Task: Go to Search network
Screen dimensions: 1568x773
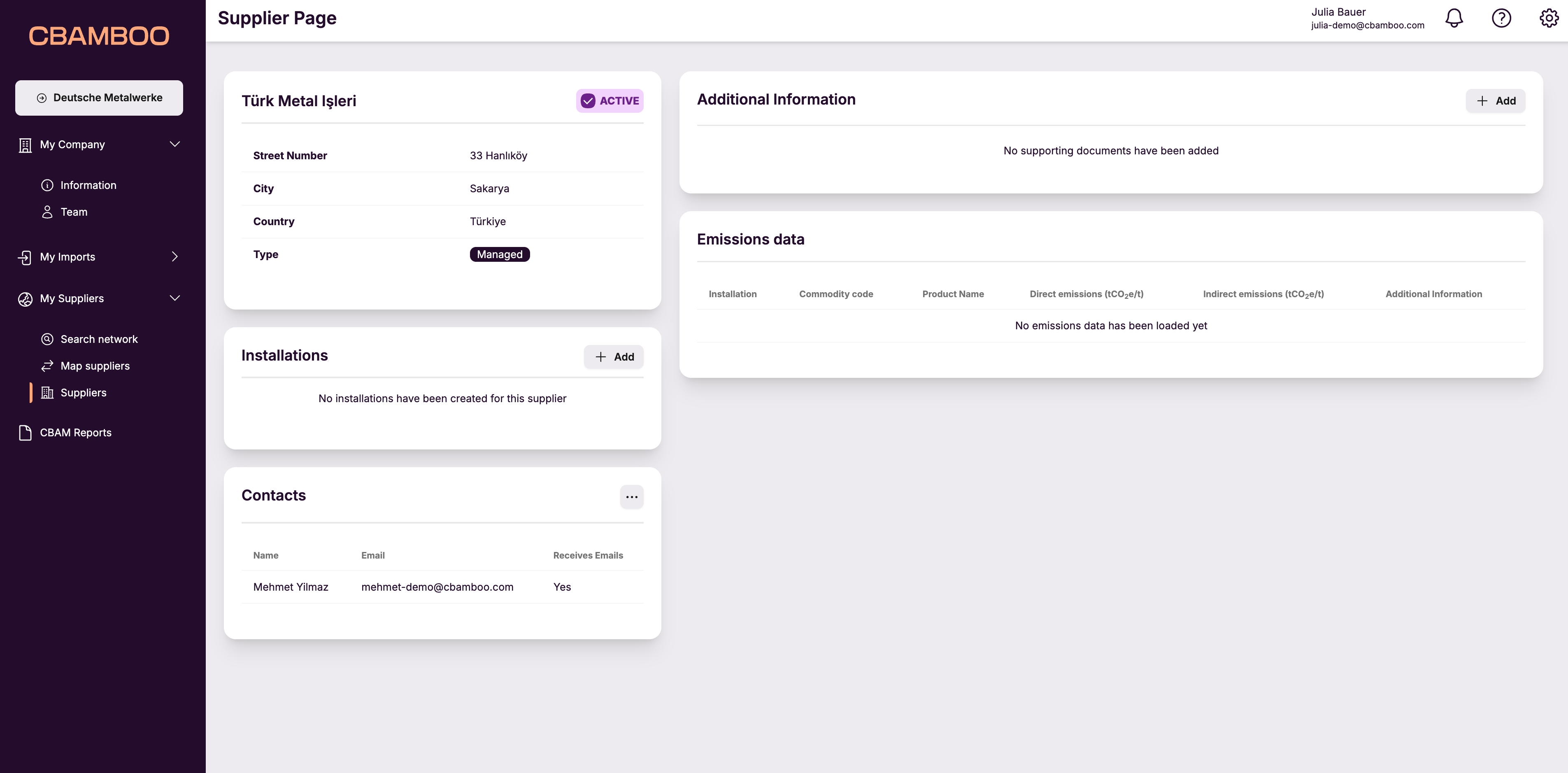Action: 99,339
